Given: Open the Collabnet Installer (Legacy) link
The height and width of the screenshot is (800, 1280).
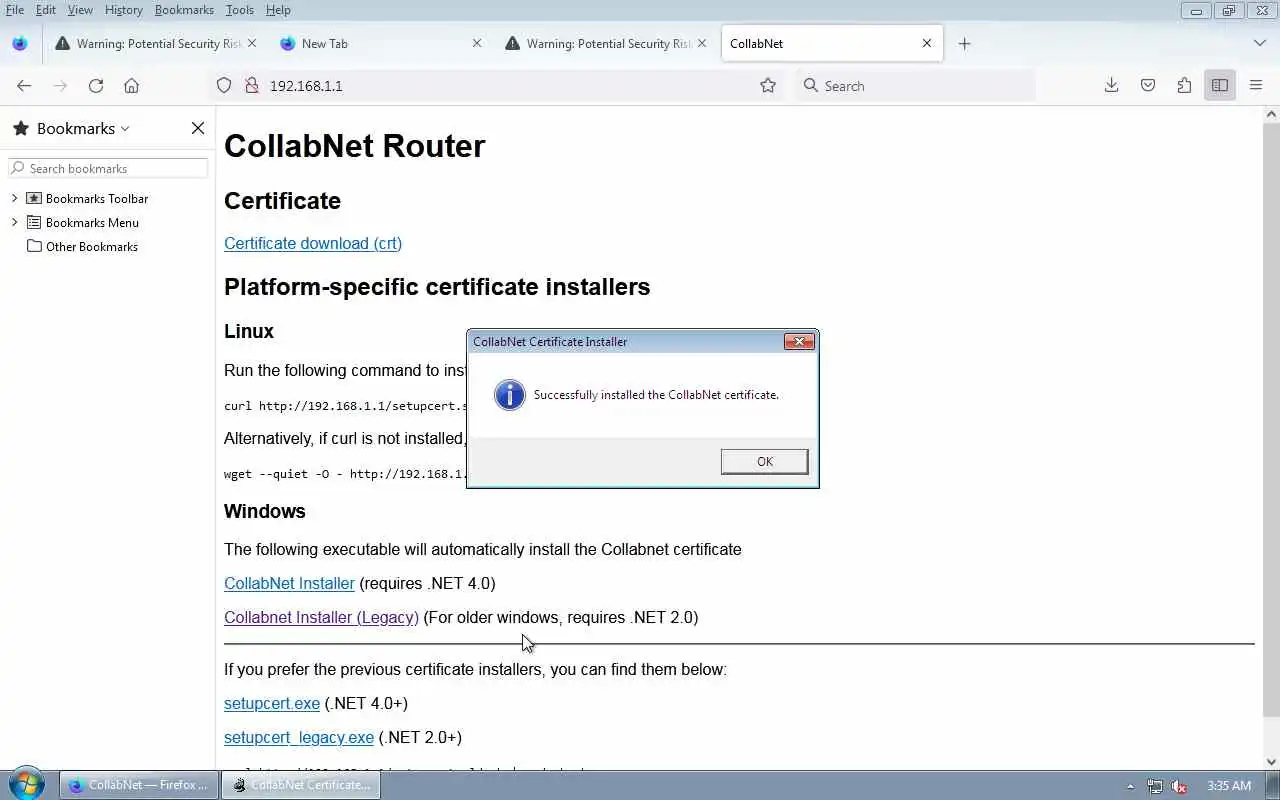Looking at the screenshot, I should 321,617.
